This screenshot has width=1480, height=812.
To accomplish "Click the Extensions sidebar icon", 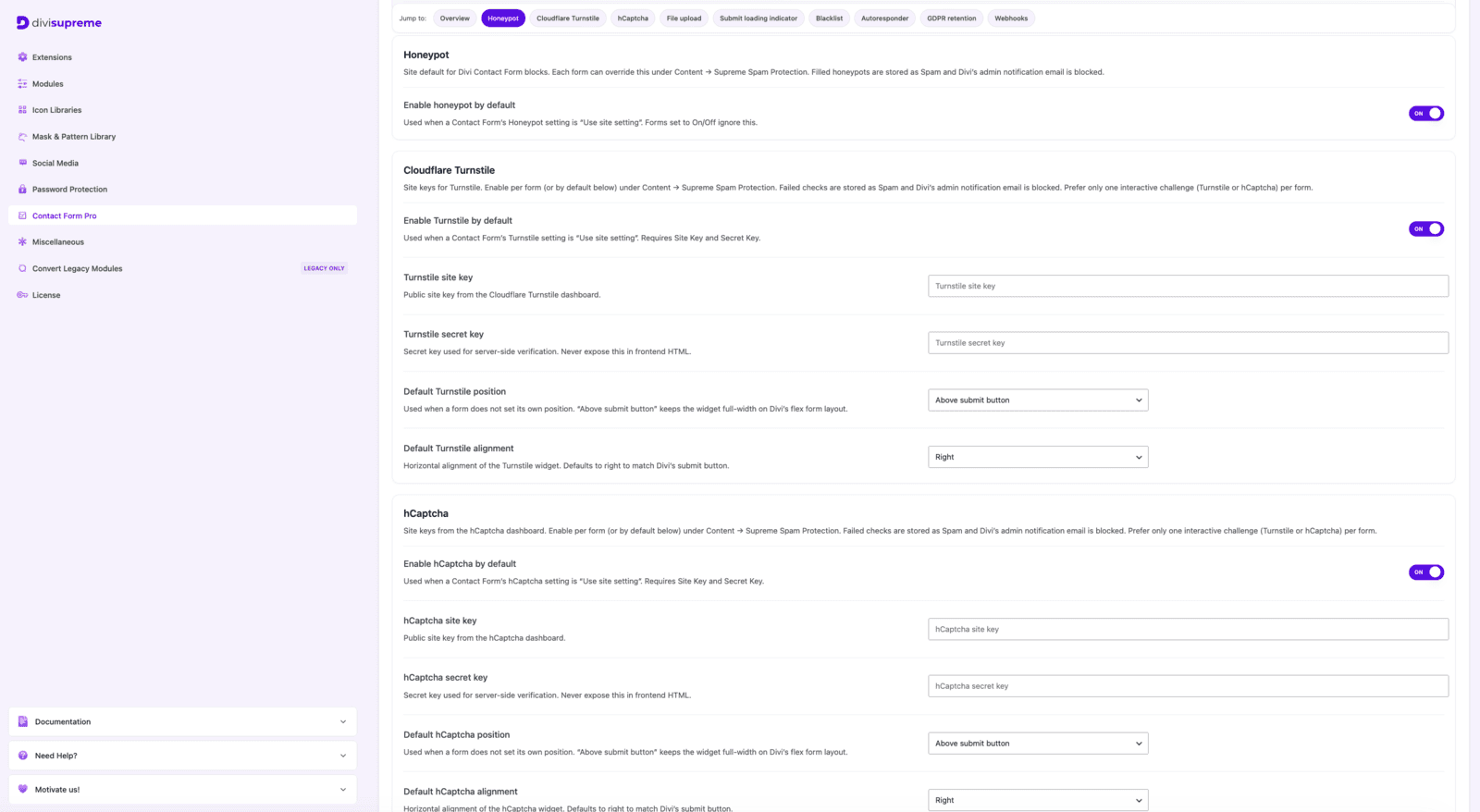I will click(22, 57).
